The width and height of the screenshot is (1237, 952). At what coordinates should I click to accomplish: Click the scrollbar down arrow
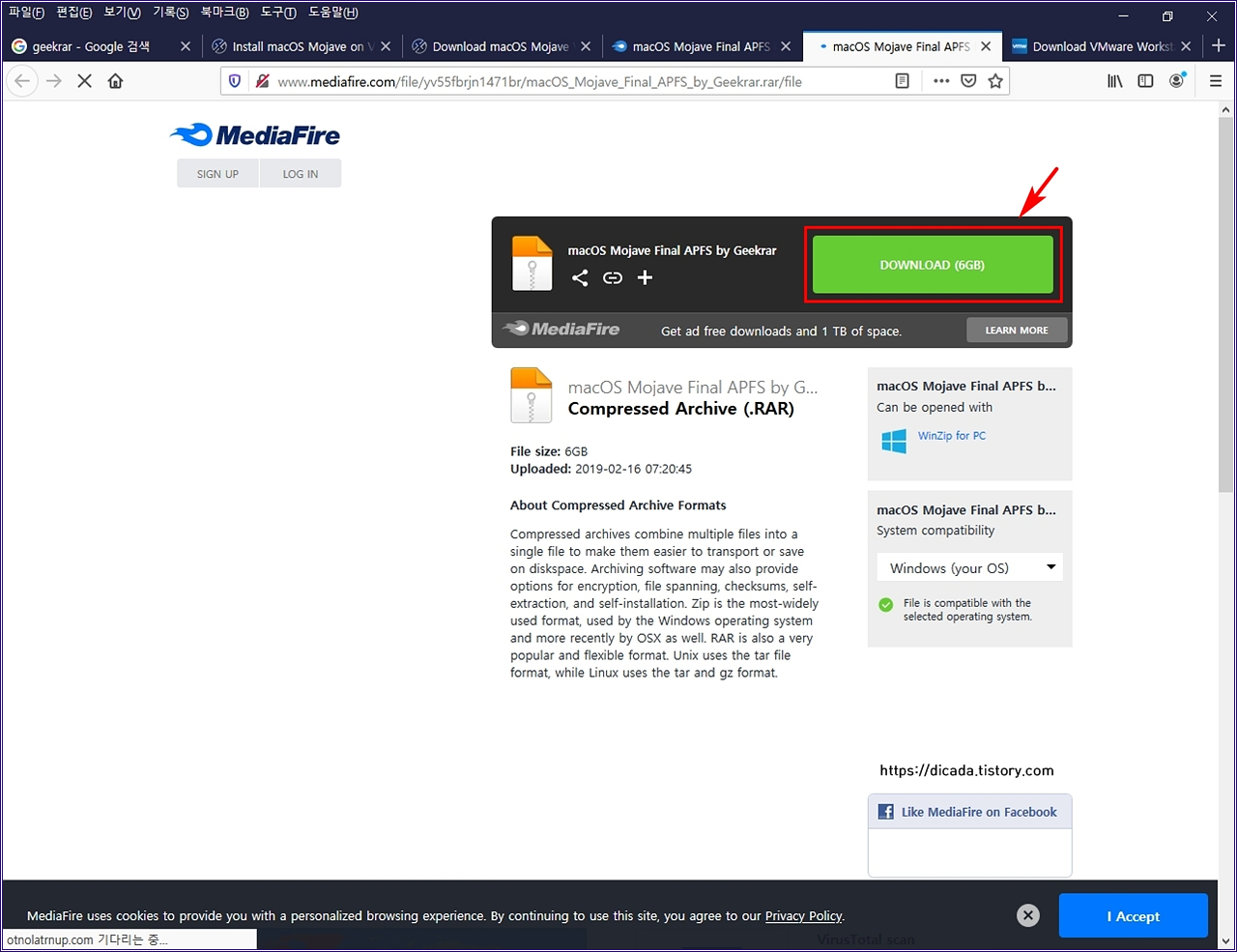1226,939
